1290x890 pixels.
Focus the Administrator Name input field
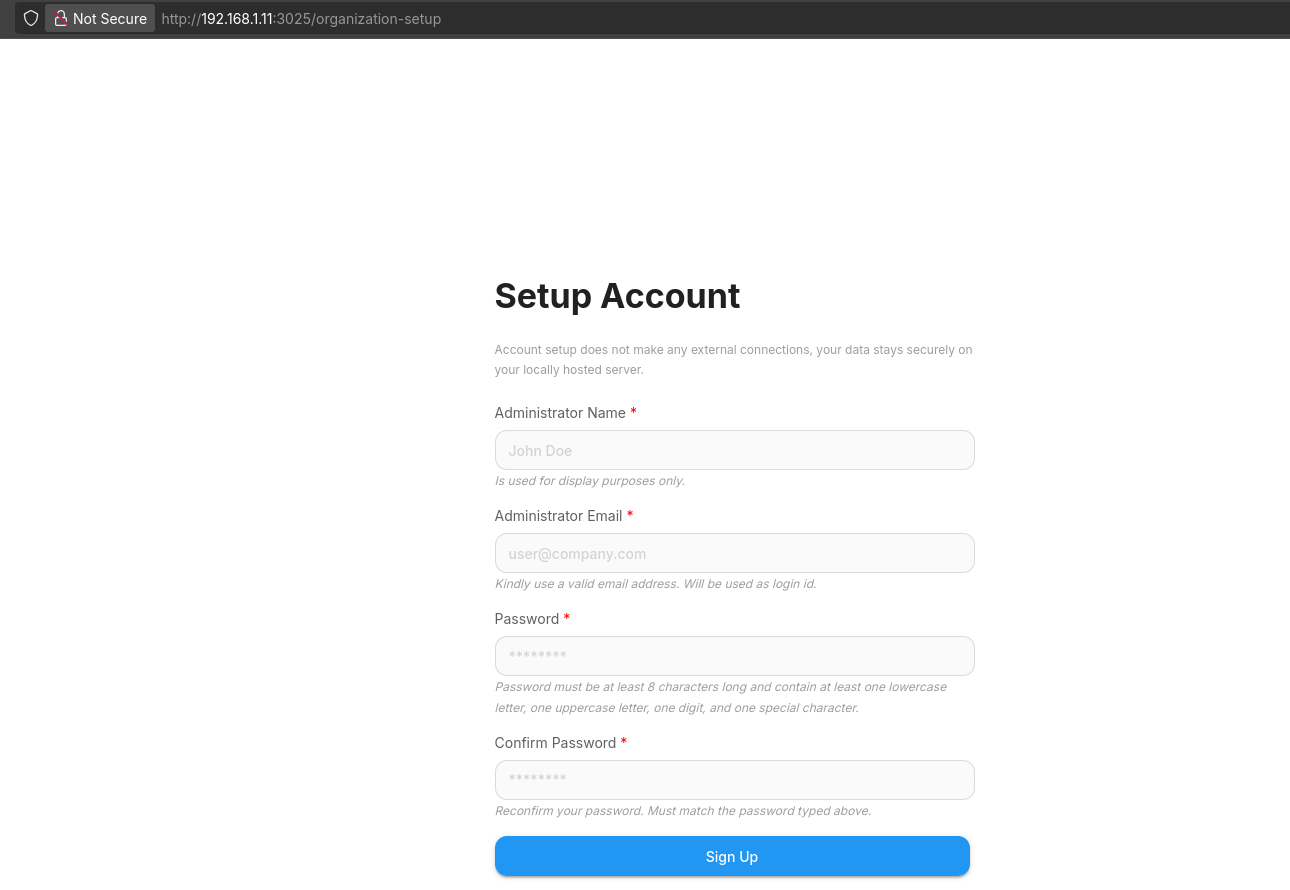734,450
